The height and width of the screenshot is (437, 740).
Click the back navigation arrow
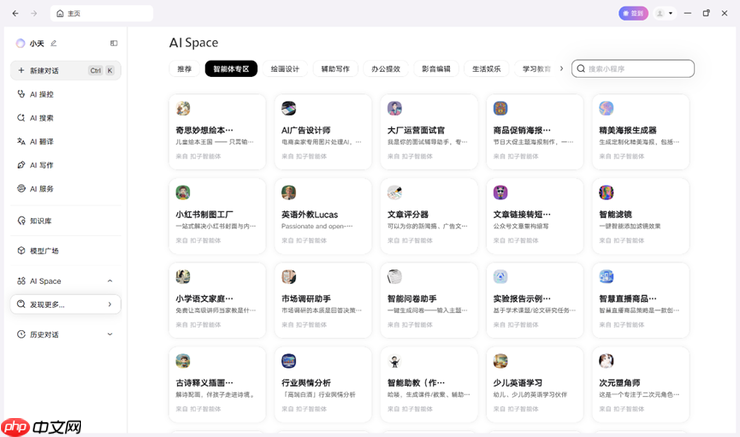tap(15, 13)
